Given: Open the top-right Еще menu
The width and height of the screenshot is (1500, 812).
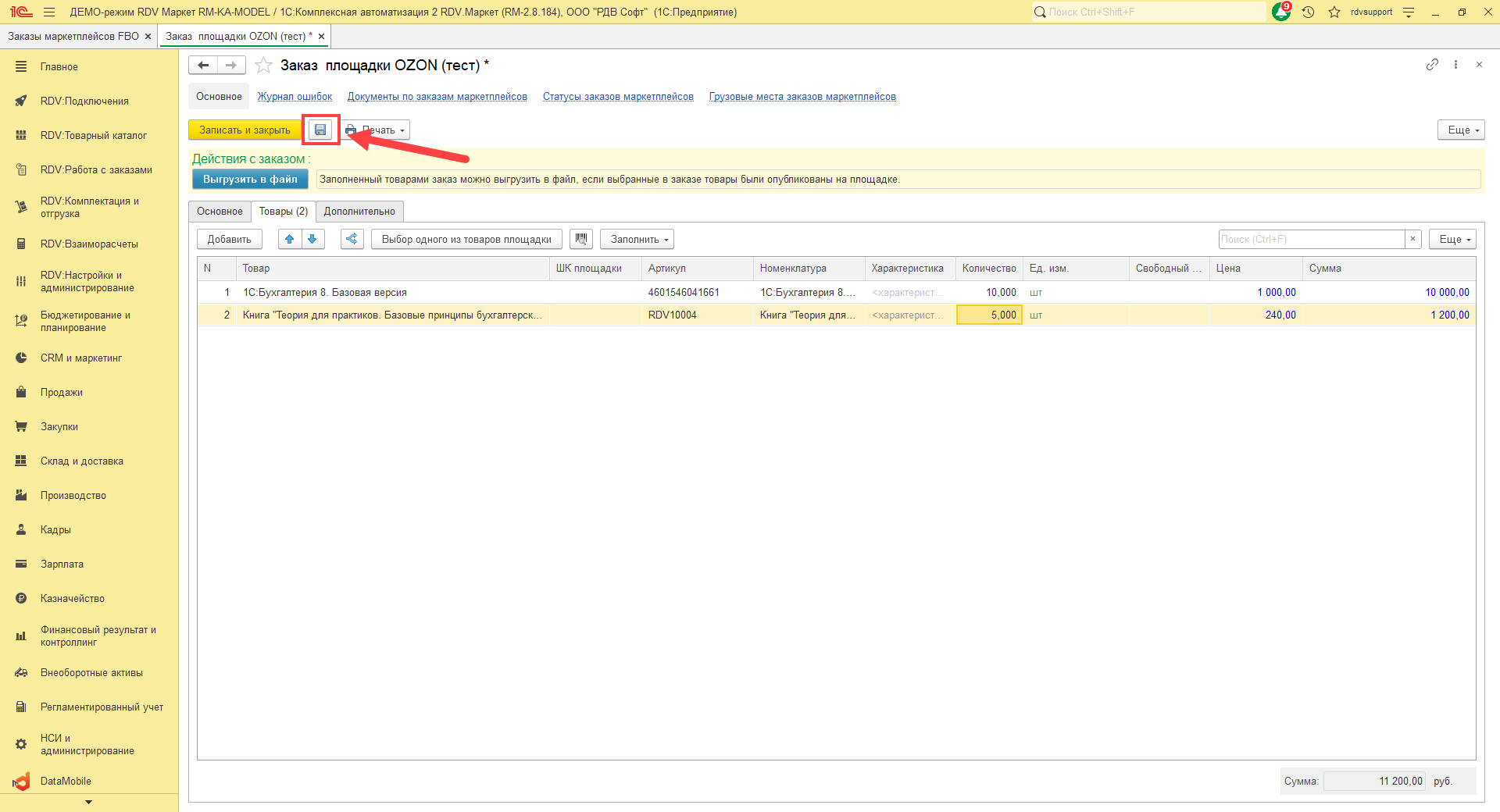Looking at the screenshot, I should 1460,130.
